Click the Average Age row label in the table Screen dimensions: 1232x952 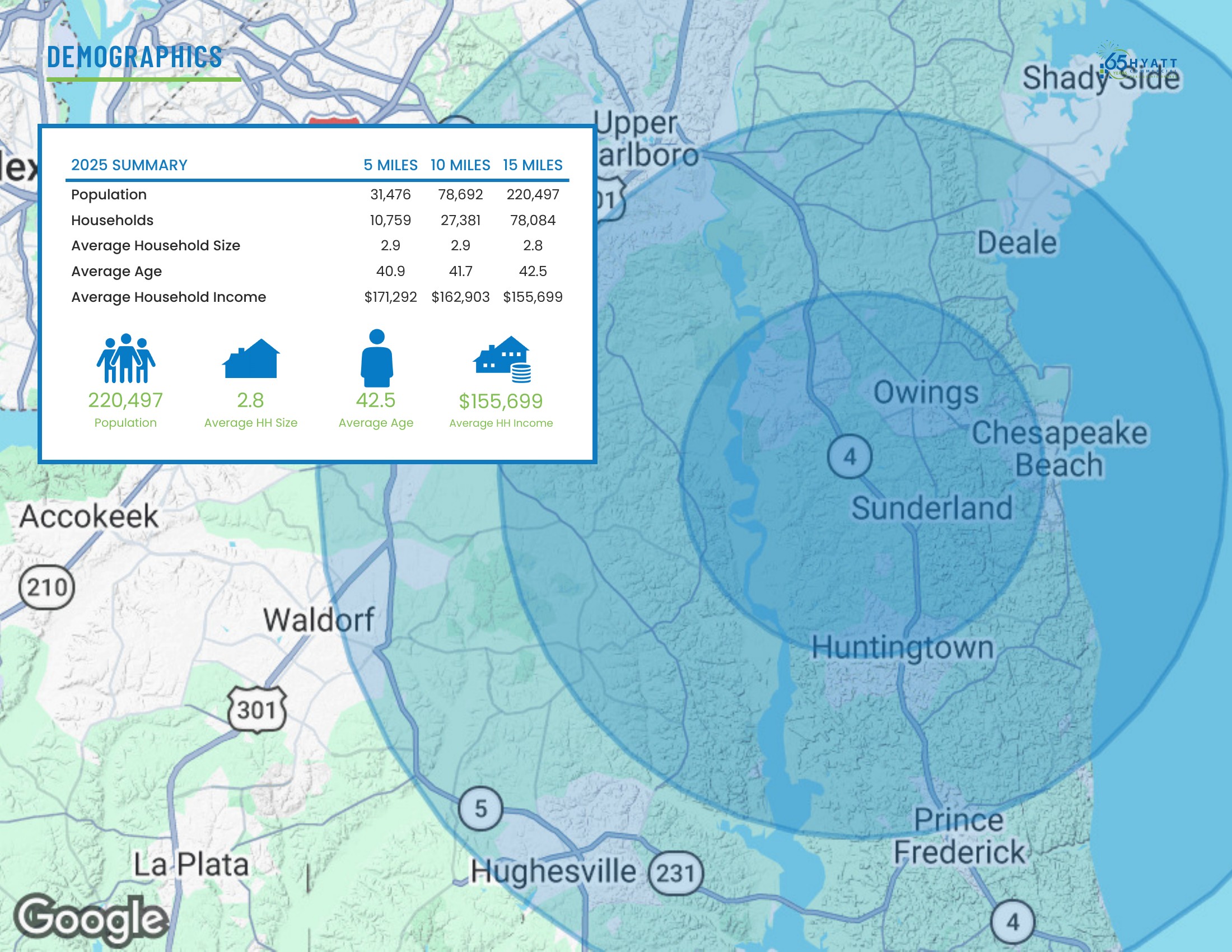coord(117,271)
